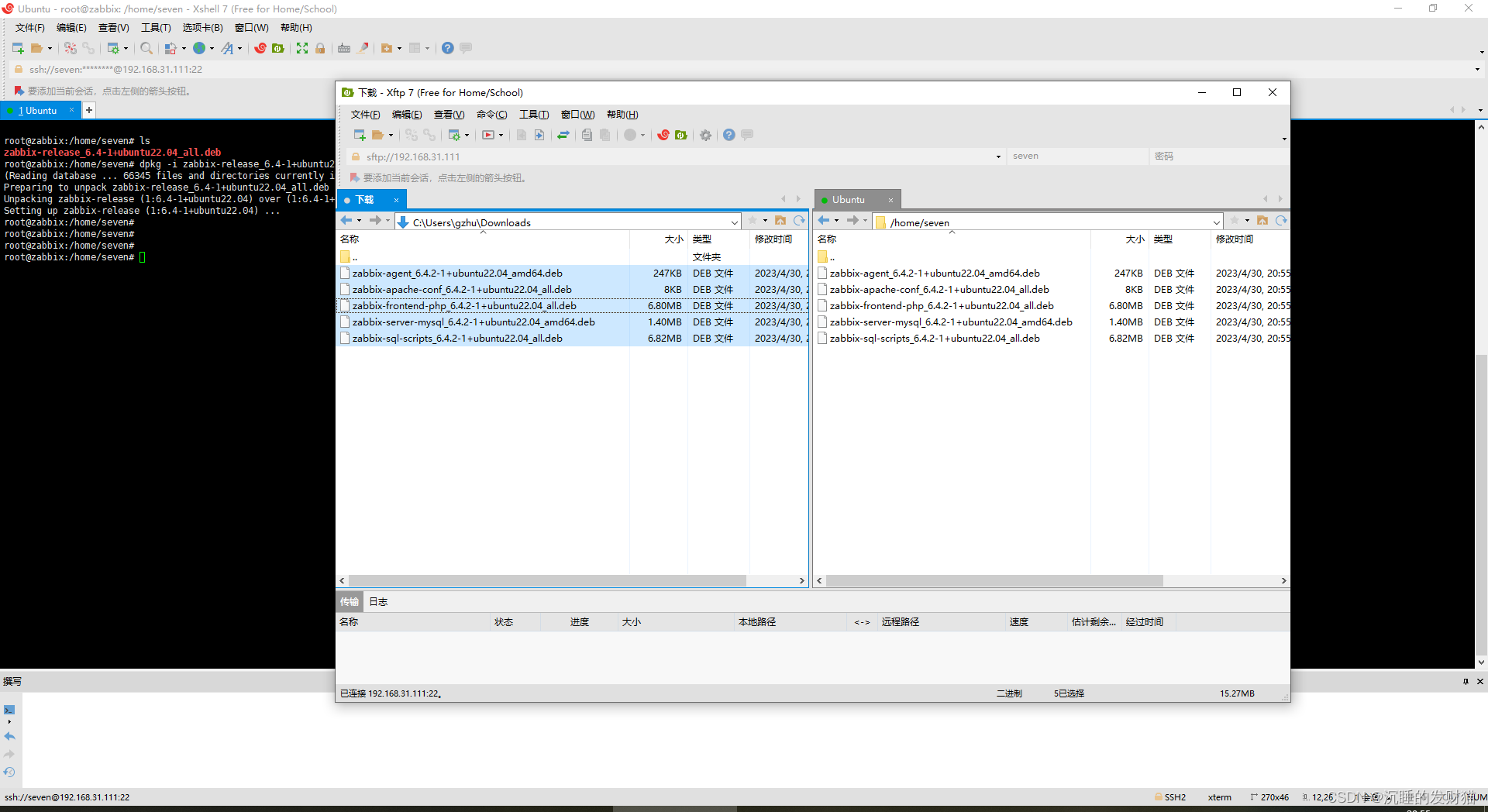
Task: Click the lock screen icon in Xshell toolbar
Action: tap(320, 48)
